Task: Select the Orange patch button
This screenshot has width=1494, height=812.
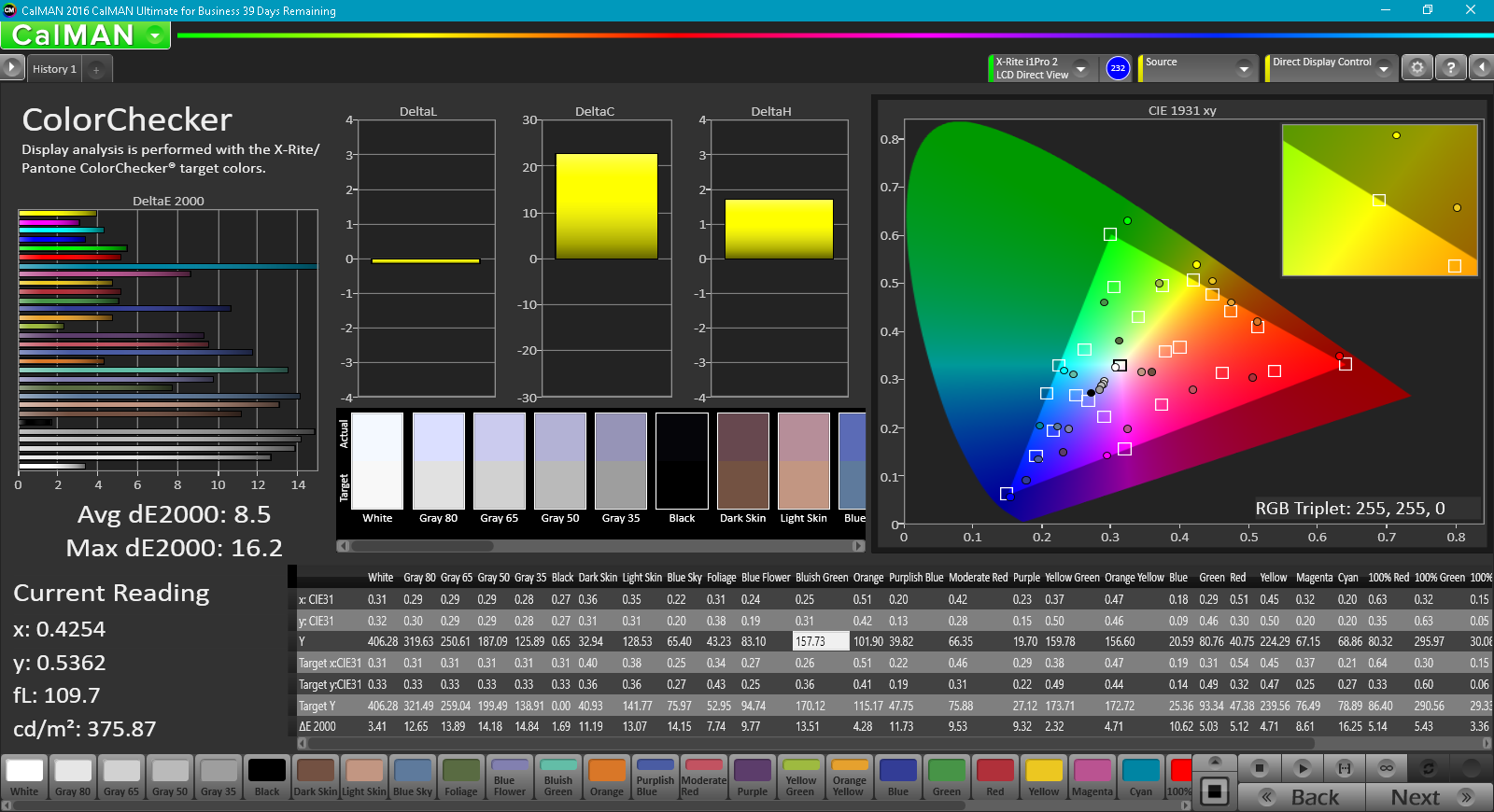Action: pos(607,777)
